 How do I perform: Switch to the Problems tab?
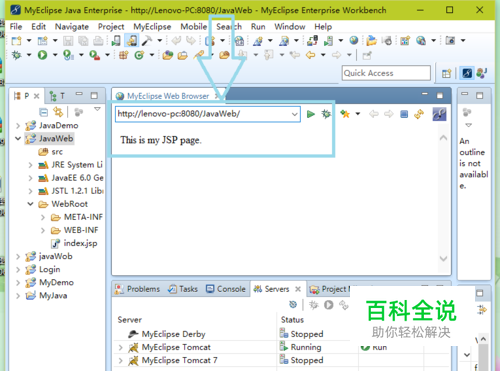[137, 289]
